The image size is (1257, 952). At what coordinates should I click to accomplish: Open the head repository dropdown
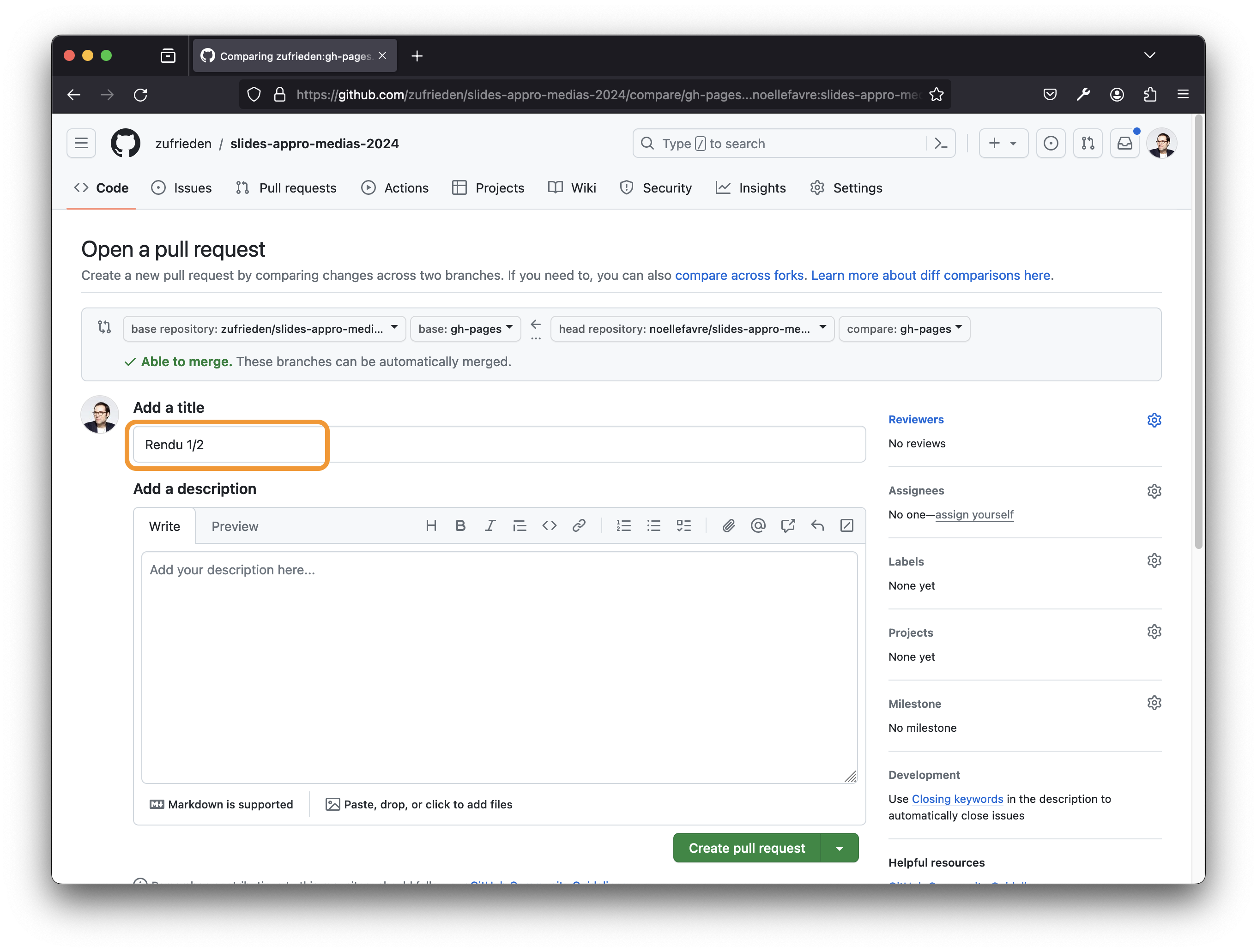[692, 328]
